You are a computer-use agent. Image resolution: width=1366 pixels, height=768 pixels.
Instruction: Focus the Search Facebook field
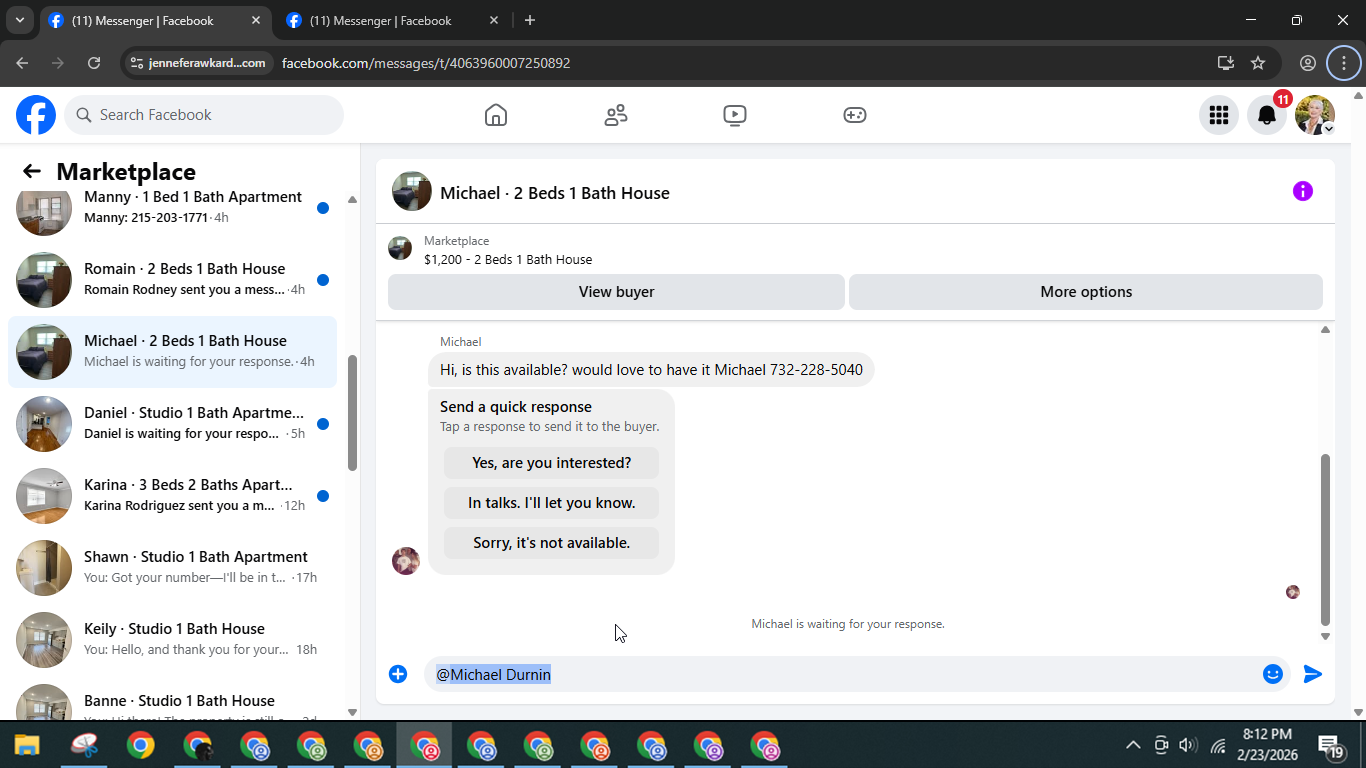(x=204, y=115)
